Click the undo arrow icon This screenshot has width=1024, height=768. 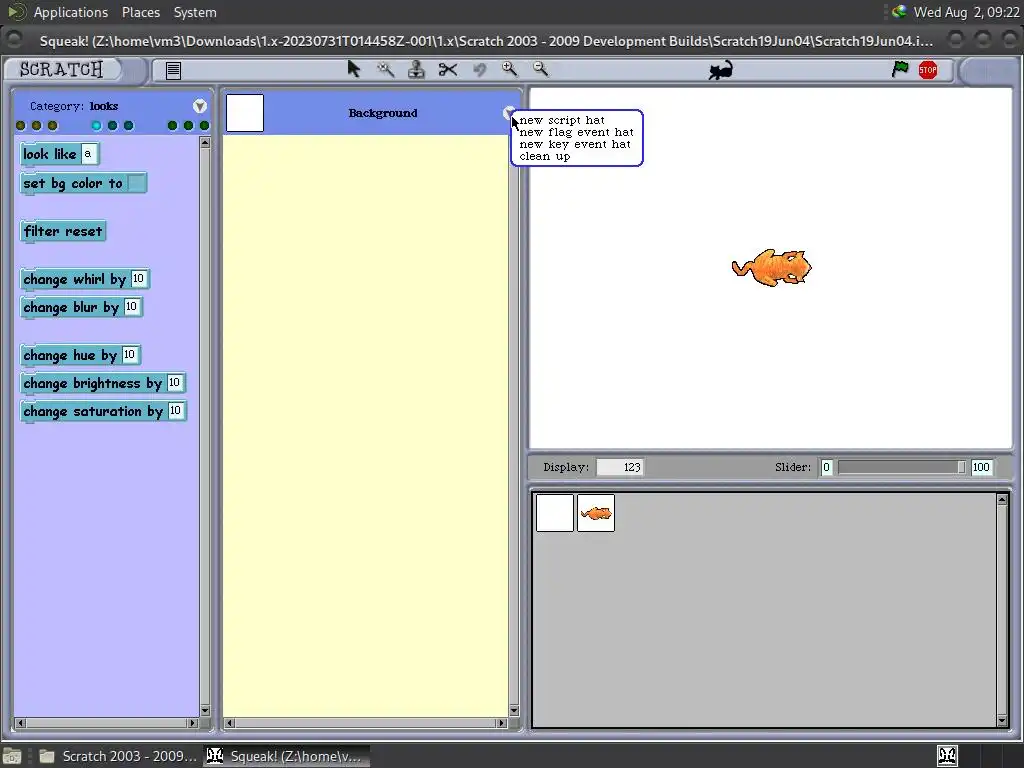pyautogui.click(x=479, y=69)
